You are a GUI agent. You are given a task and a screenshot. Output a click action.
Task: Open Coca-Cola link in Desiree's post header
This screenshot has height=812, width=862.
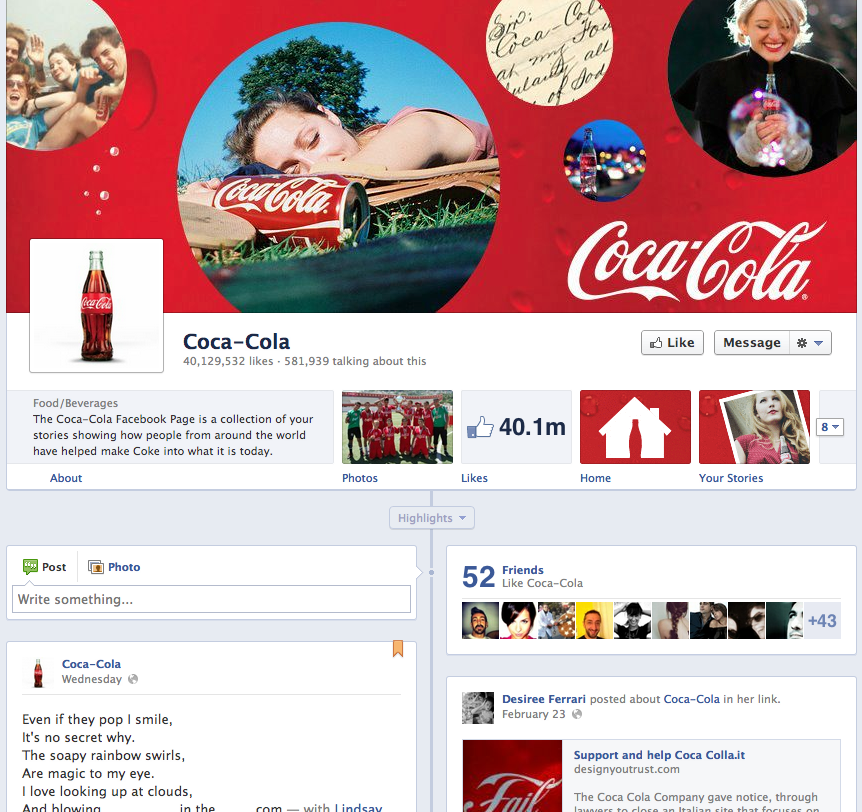click(692, 699)
